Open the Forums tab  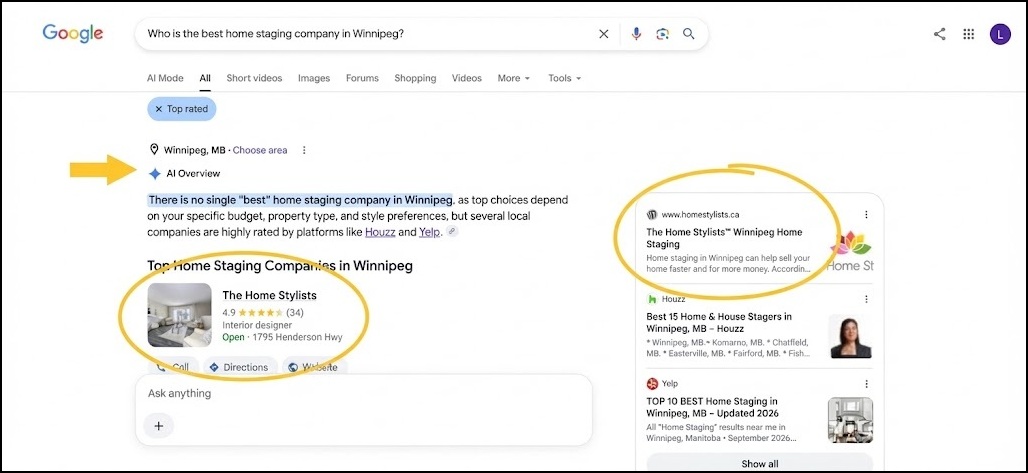coord(363,78)
